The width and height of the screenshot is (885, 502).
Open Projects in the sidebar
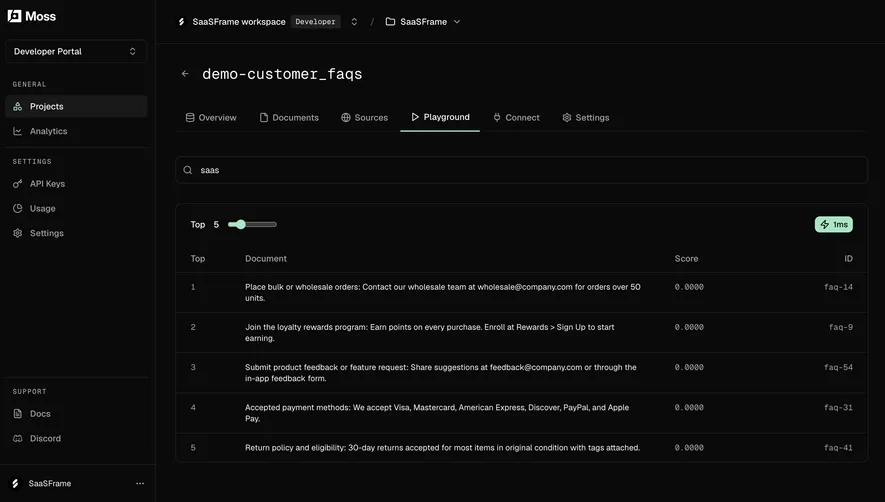76,106
